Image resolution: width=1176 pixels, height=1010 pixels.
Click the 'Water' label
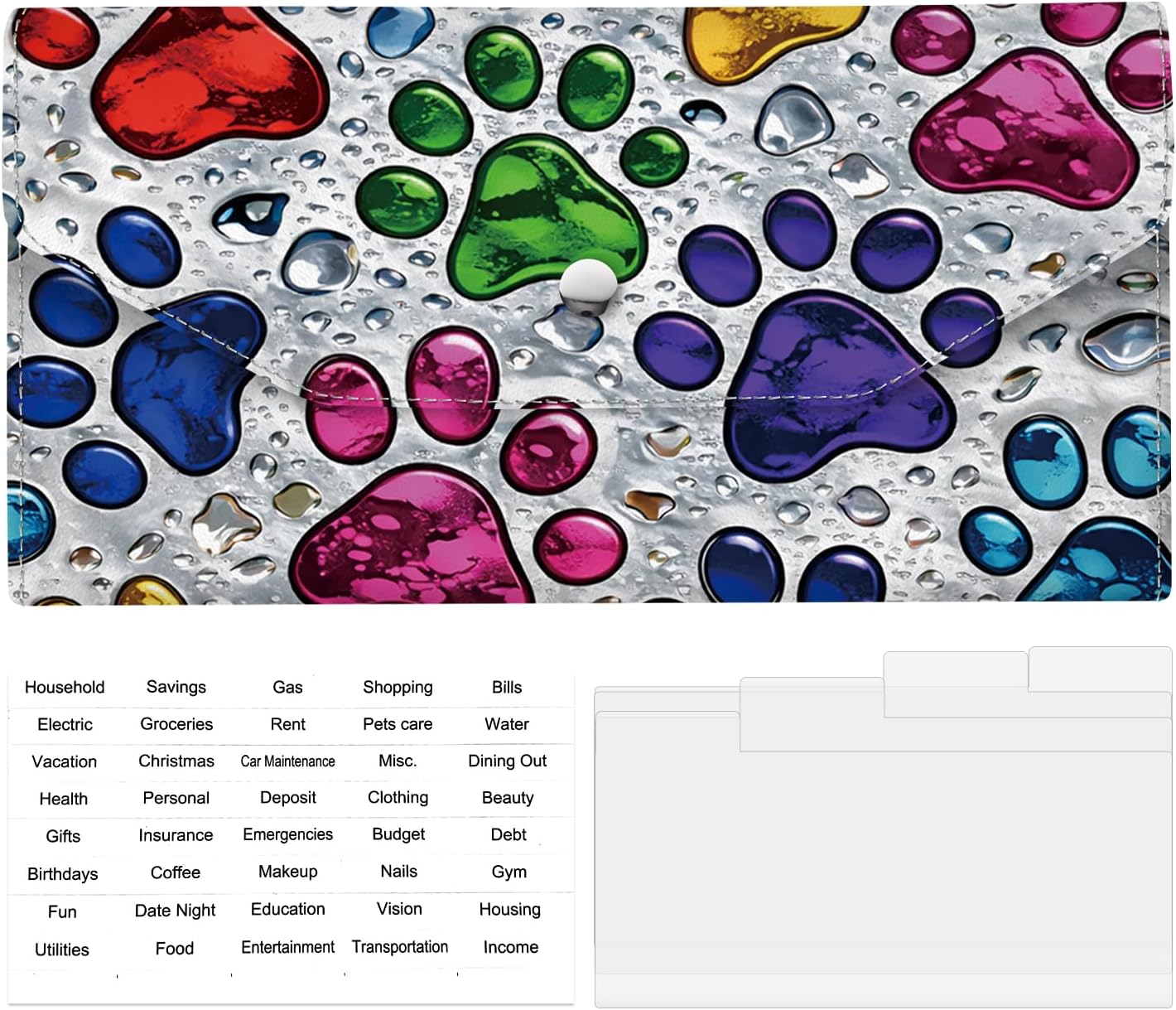[507, 724]
